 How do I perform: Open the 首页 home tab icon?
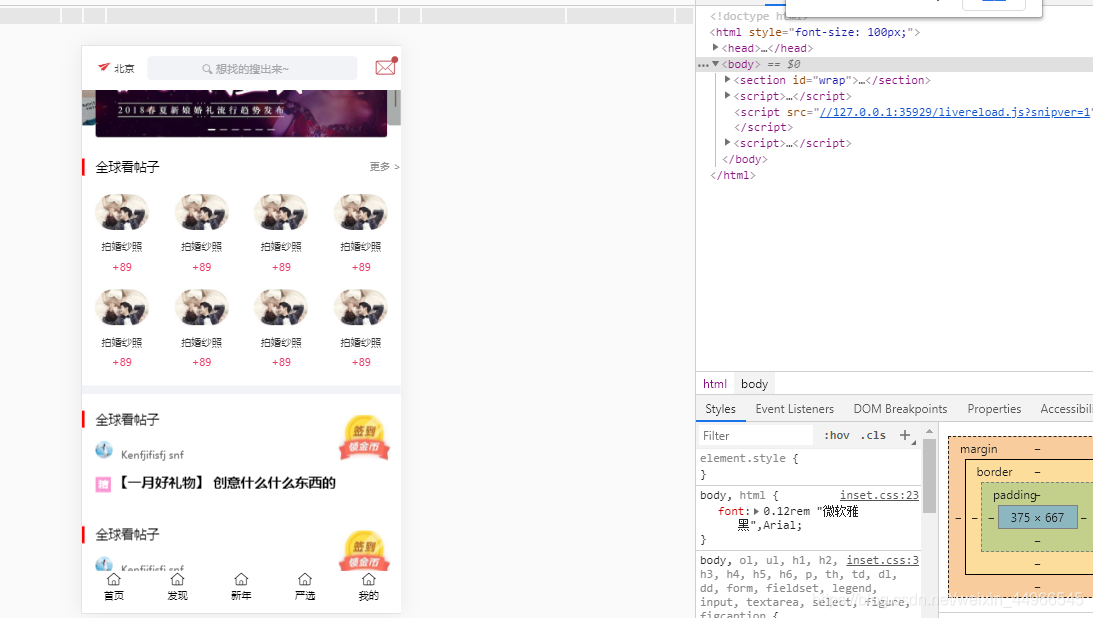114,580
